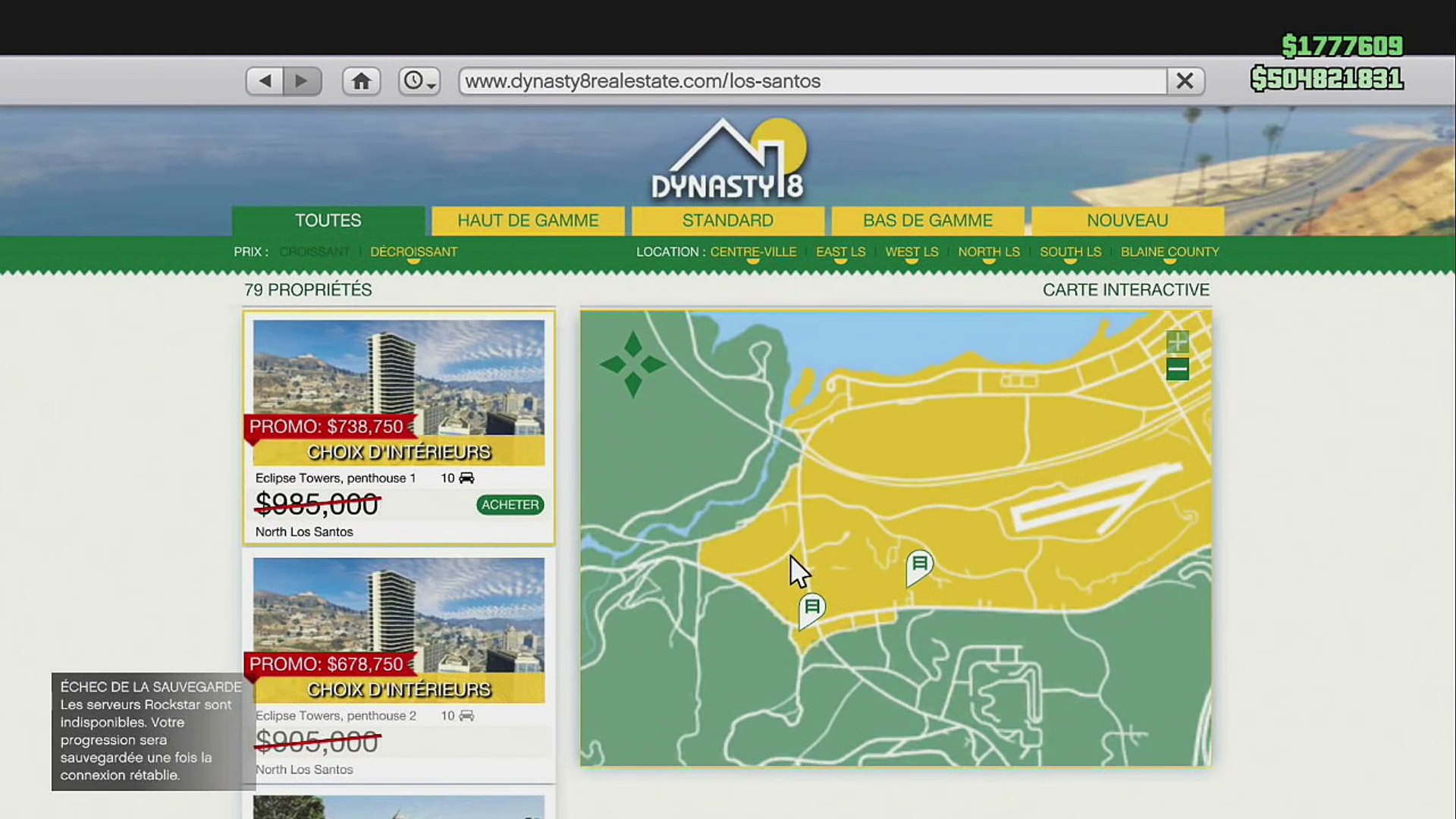Select the right property marker on map

tap(919, 566)
